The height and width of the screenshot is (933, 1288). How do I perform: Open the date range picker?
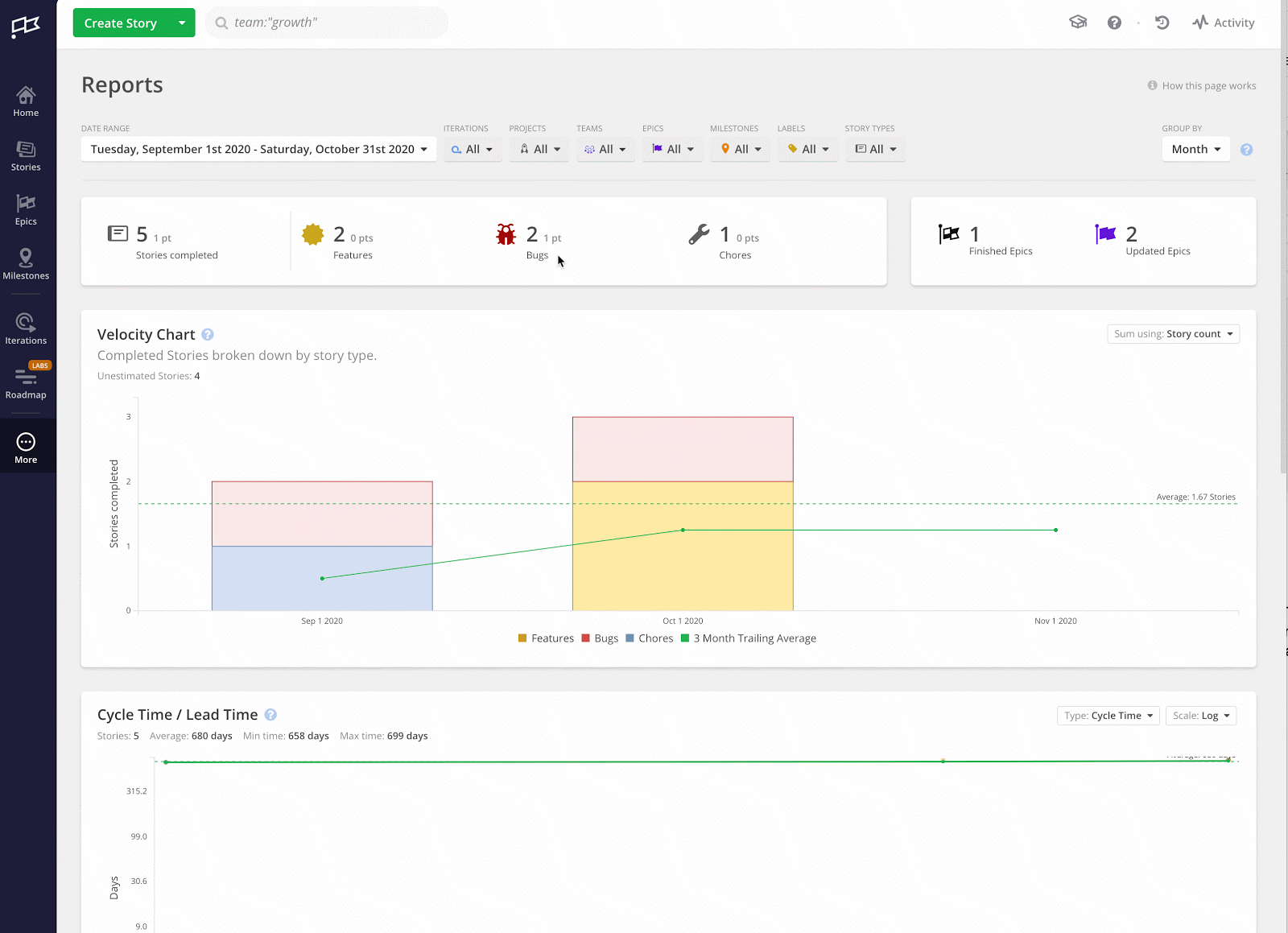tap(258, 149)
